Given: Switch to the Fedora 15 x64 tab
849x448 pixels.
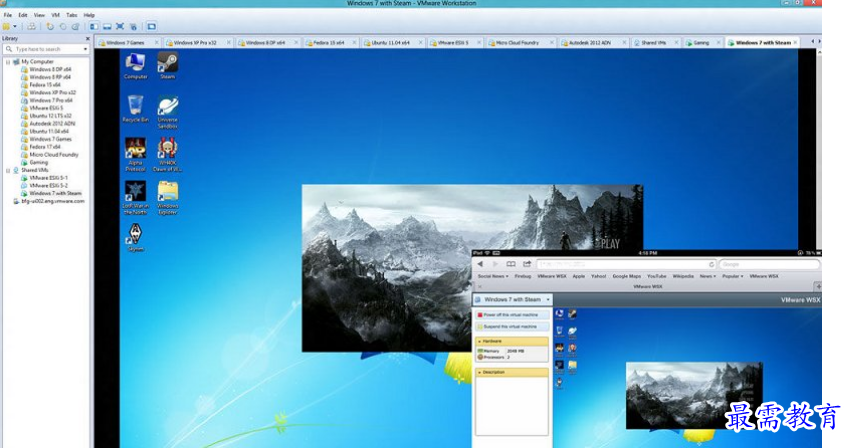Looking at the screenshot, I should coord(329,42).
